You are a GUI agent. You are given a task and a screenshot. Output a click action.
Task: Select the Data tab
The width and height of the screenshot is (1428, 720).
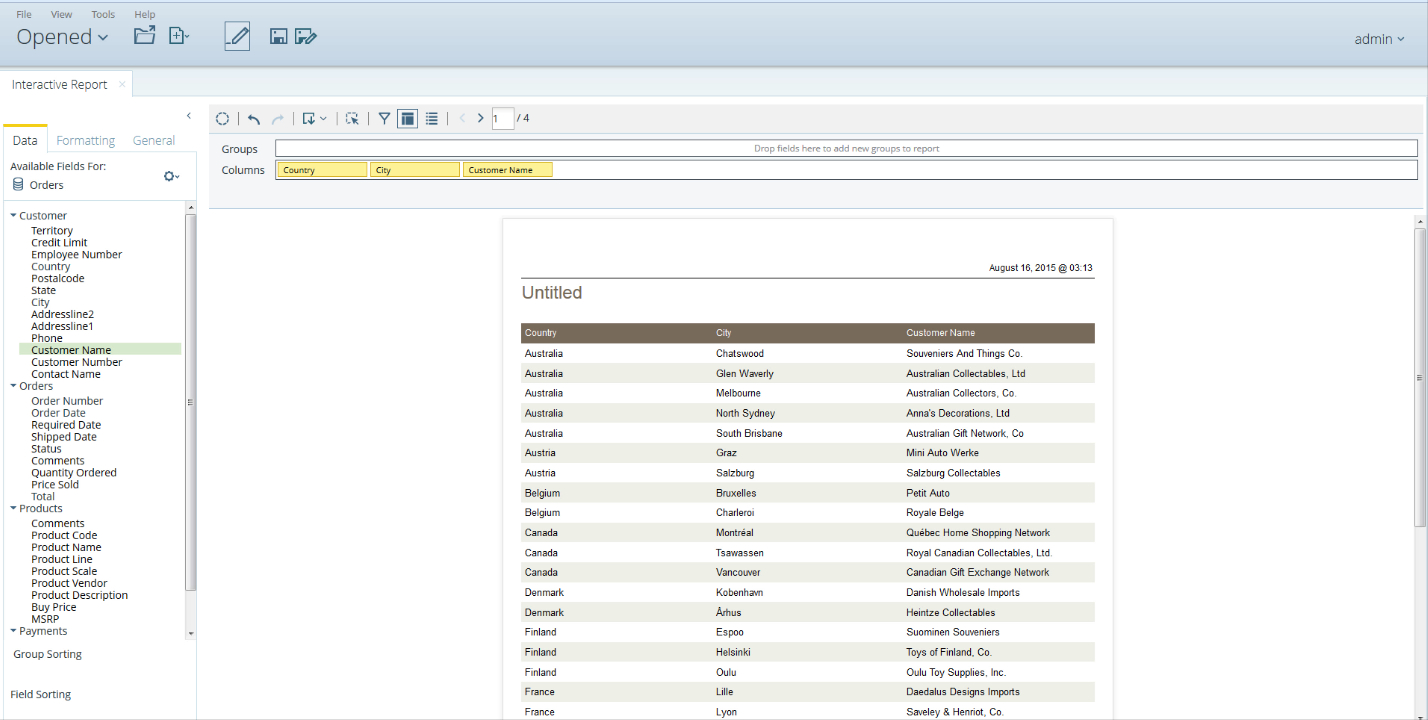pyautogui.click(x=25, y=141)
